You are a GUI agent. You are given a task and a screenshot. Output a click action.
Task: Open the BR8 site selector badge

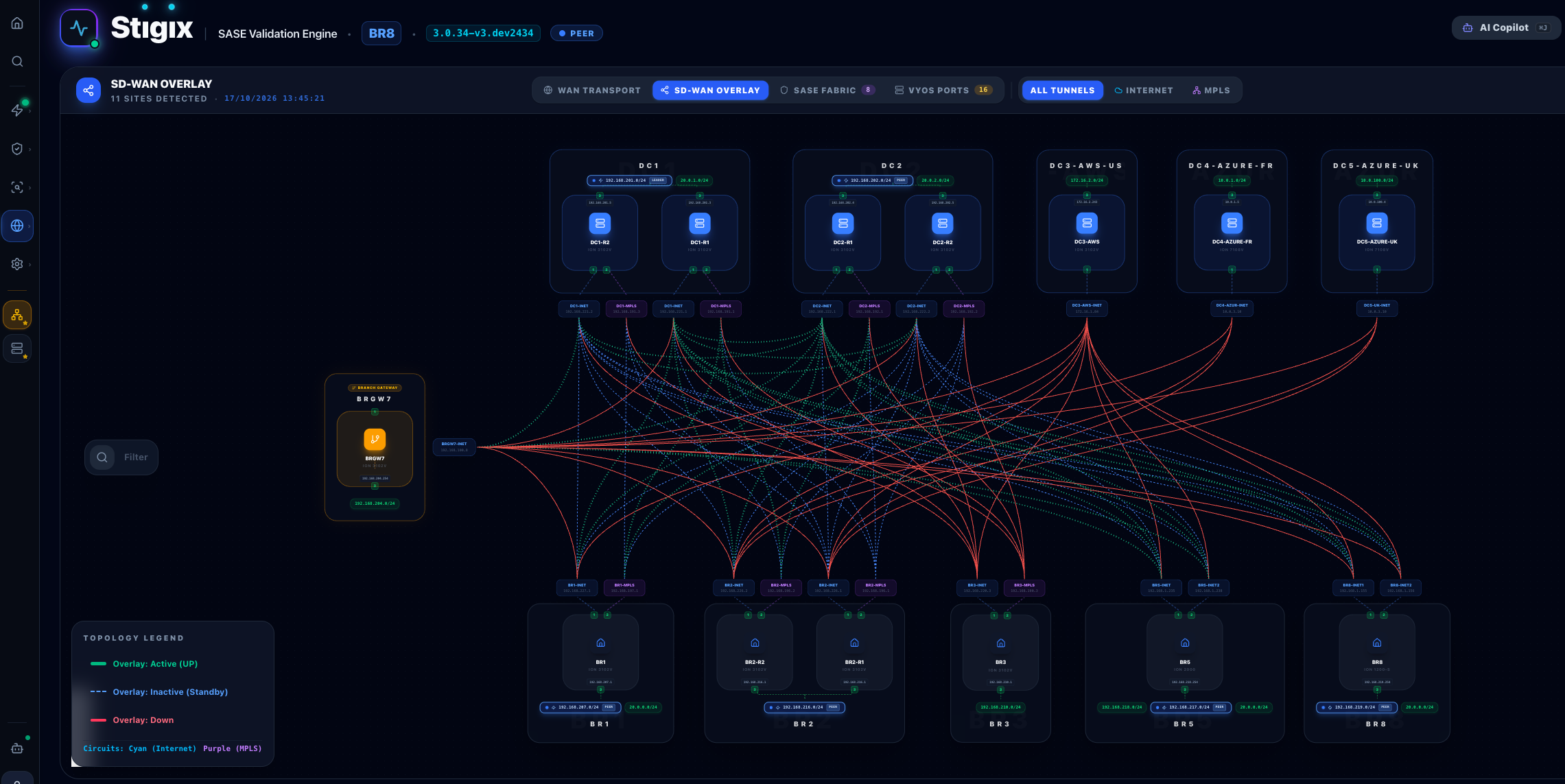(x=381, y=33)
